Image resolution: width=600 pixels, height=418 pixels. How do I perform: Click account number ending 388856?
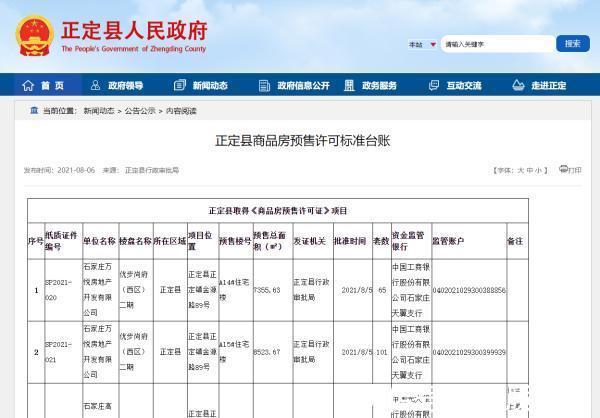pos(469,290)
